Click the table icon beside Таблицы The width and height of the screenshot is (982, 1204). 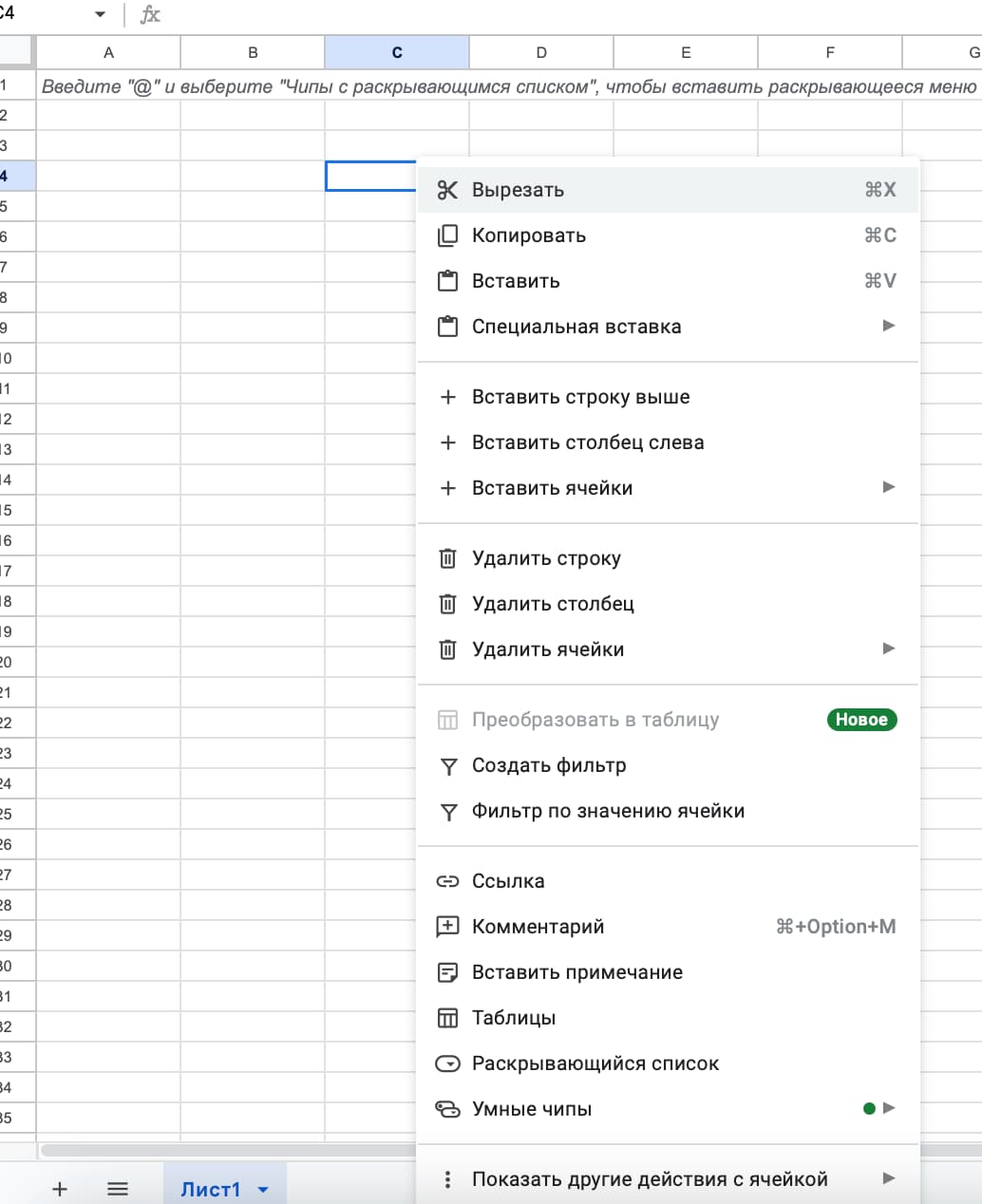447,1018
